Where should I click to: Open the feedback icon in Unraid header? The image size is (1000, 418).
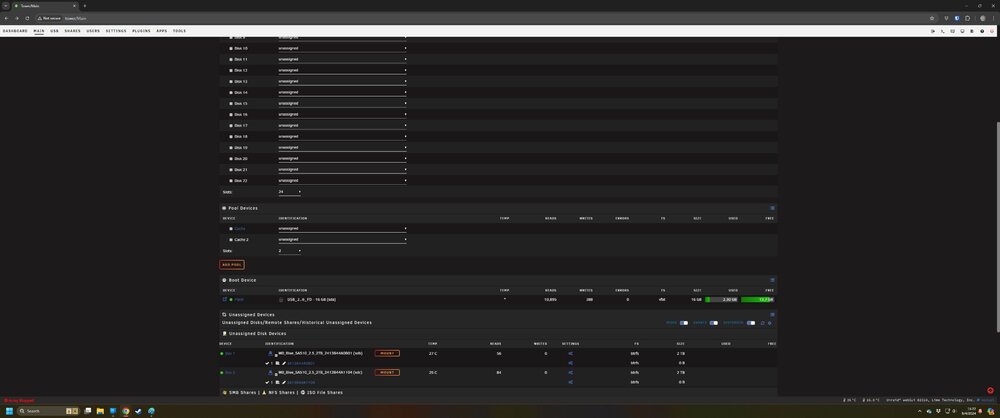tap(953, 31)
